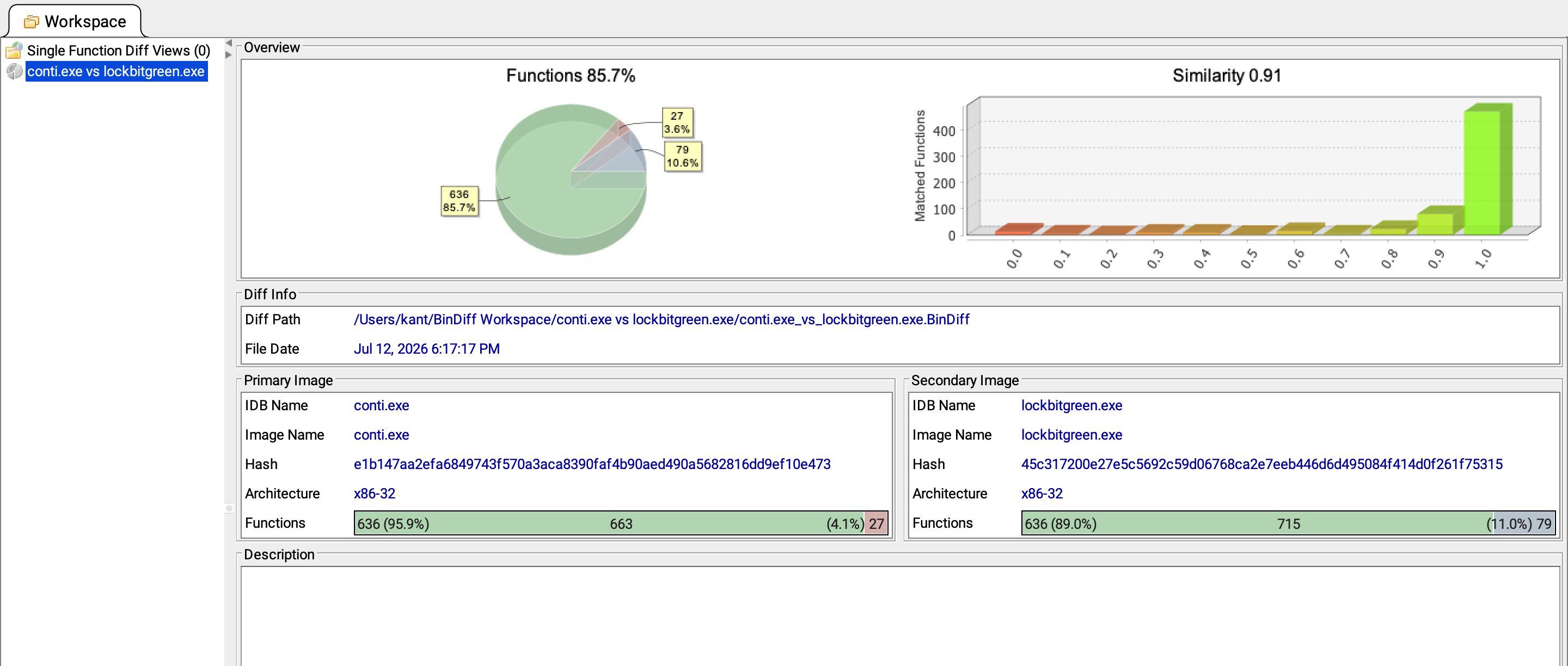Click primary Functions bar showing 663
The width and height of the screenshot is (1568, 666).
coord(621,523)
